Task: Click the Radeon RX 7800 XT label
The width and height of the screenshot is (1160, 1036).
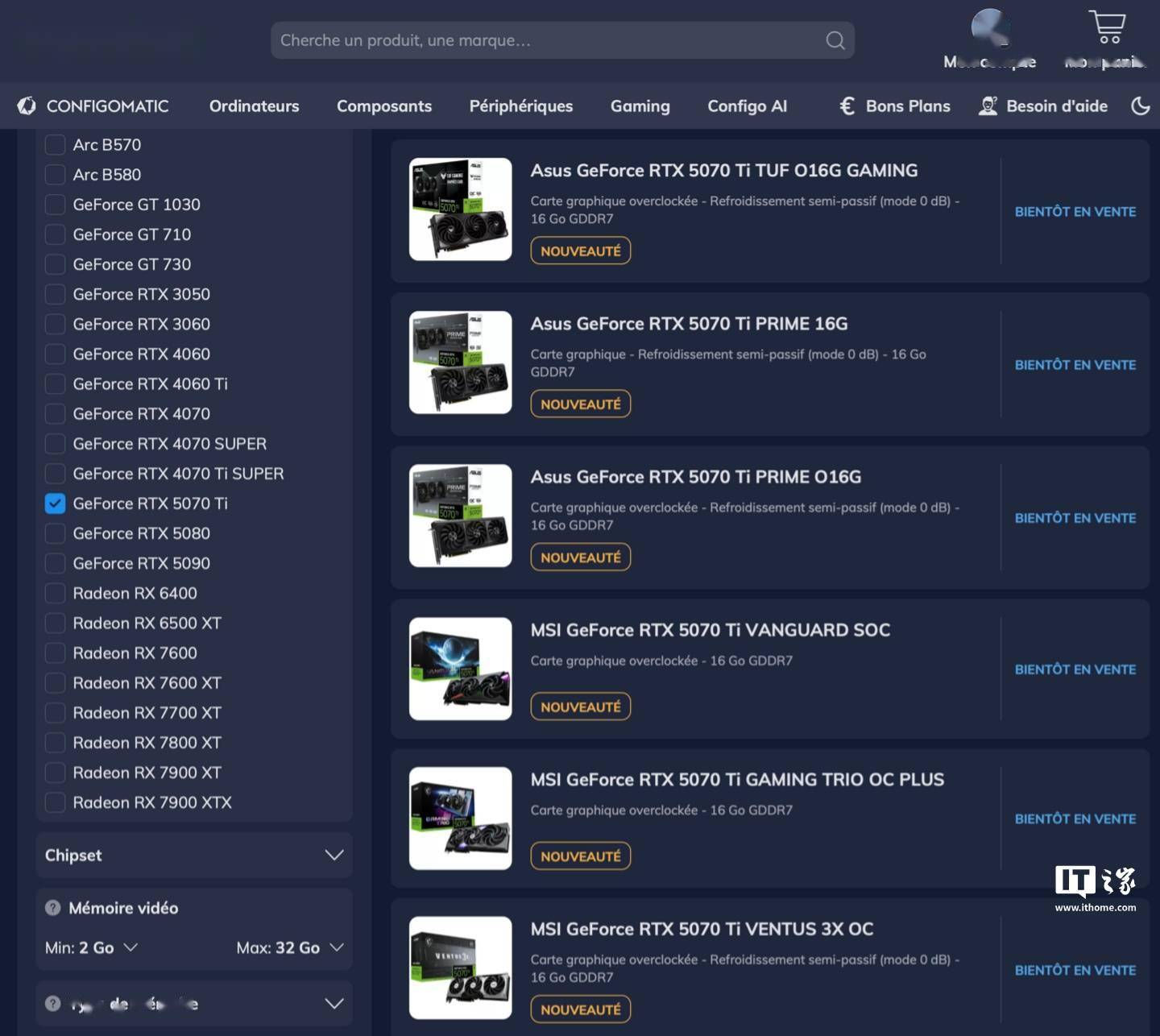Action: click(x=147, y=743)
